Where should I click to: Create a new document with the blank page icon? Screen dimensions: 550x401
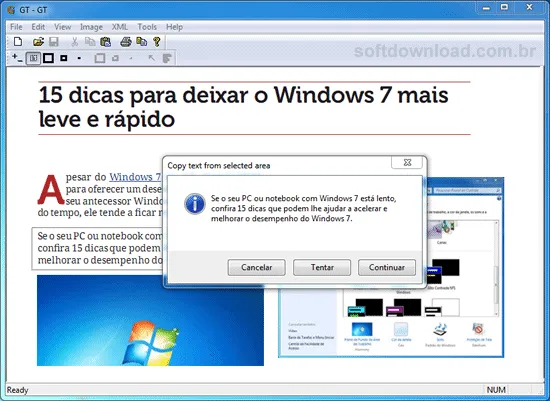pos(18,42)
